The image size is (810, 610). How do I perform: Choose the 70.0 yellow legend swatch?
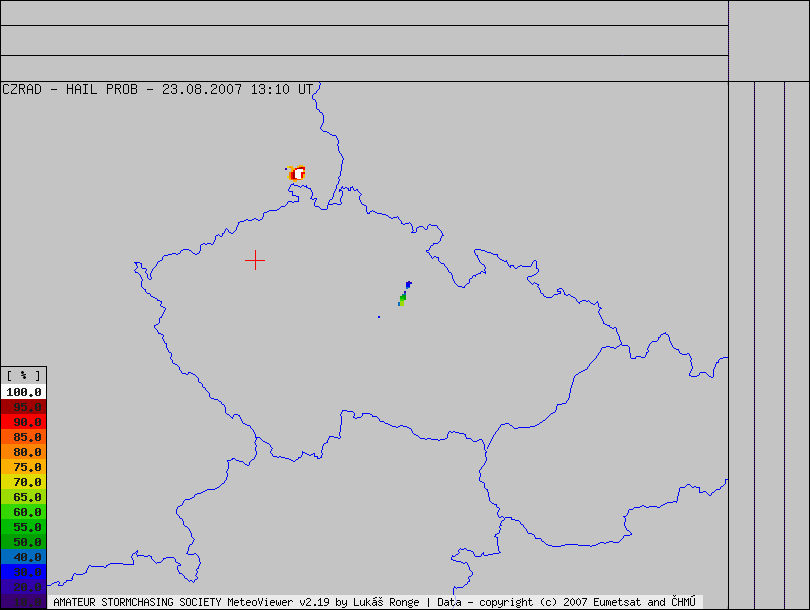23,482
